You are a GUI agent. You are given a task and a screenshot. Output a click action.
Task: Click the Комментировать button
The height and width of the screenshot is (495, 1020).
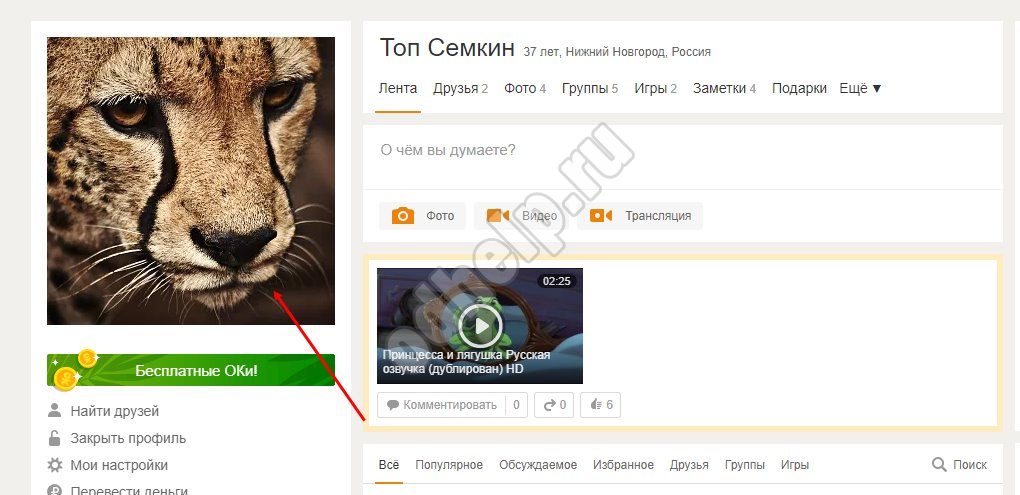(442, 405)
